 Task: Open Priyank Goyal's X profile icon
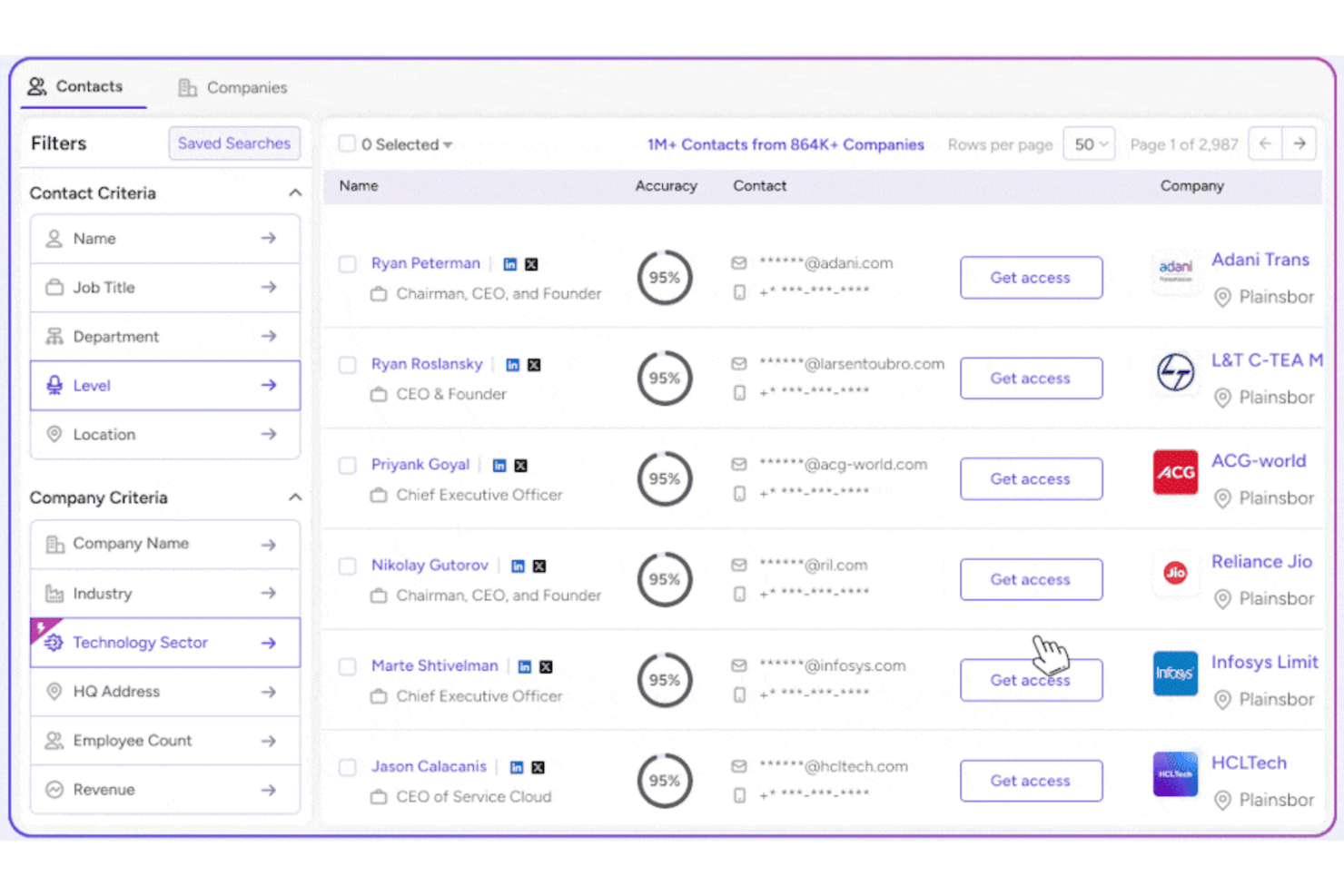tap(520, 466)
